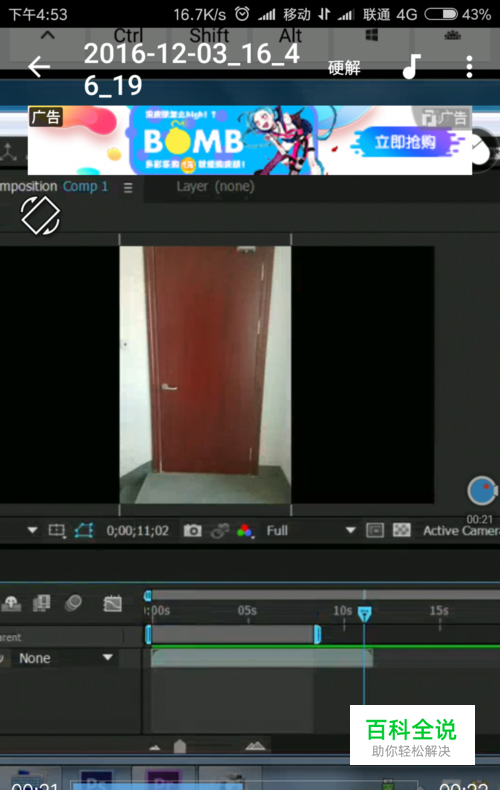The height and width of the screenshot is (790, 500).
Task: Click the Photoshop icon in the taskbar
Action: (96, 780)
